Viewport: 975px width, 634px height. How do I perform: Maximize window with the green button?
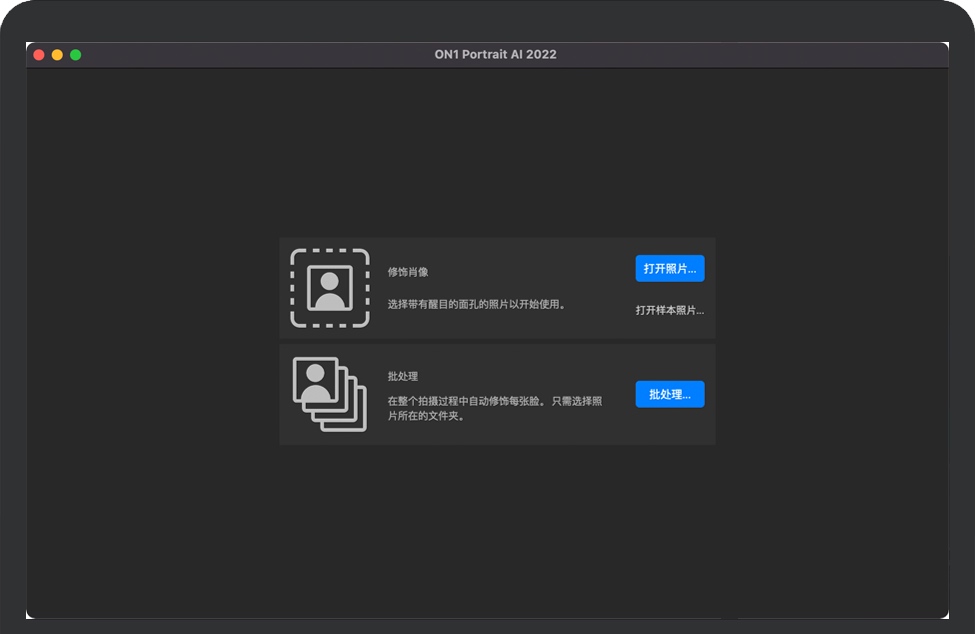[76, 55]
